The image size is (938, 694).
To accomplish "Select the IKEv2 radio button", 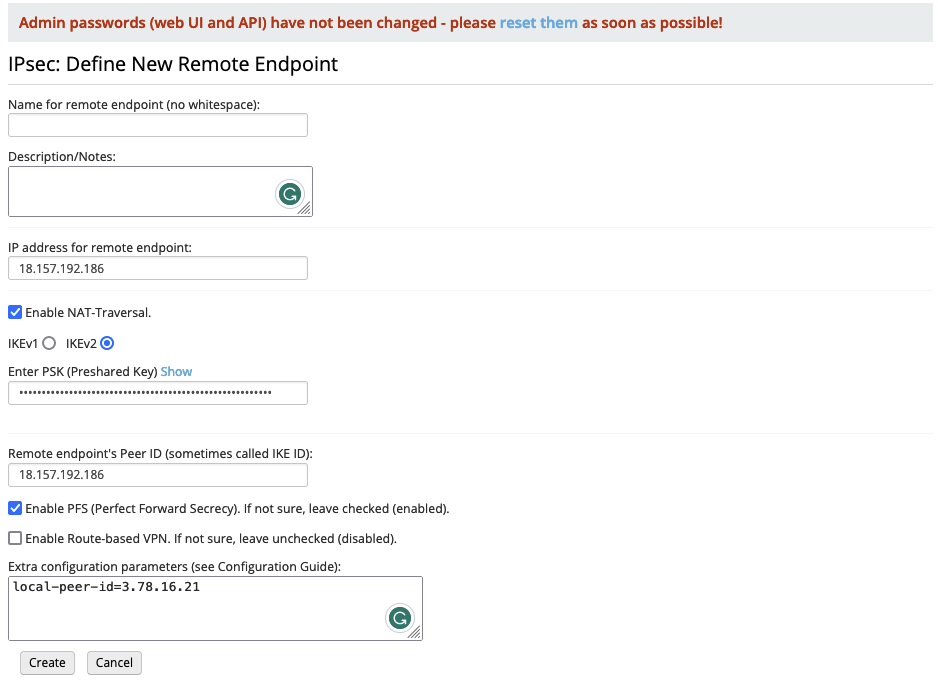I will click(107, 343).
